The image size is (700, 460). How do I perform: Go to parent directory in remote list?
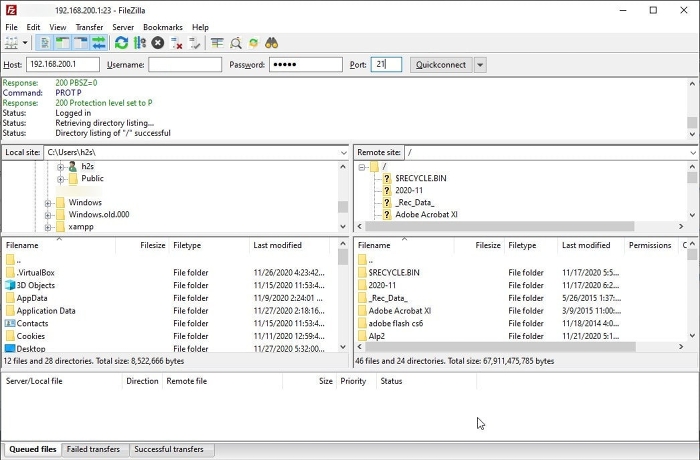366,259
